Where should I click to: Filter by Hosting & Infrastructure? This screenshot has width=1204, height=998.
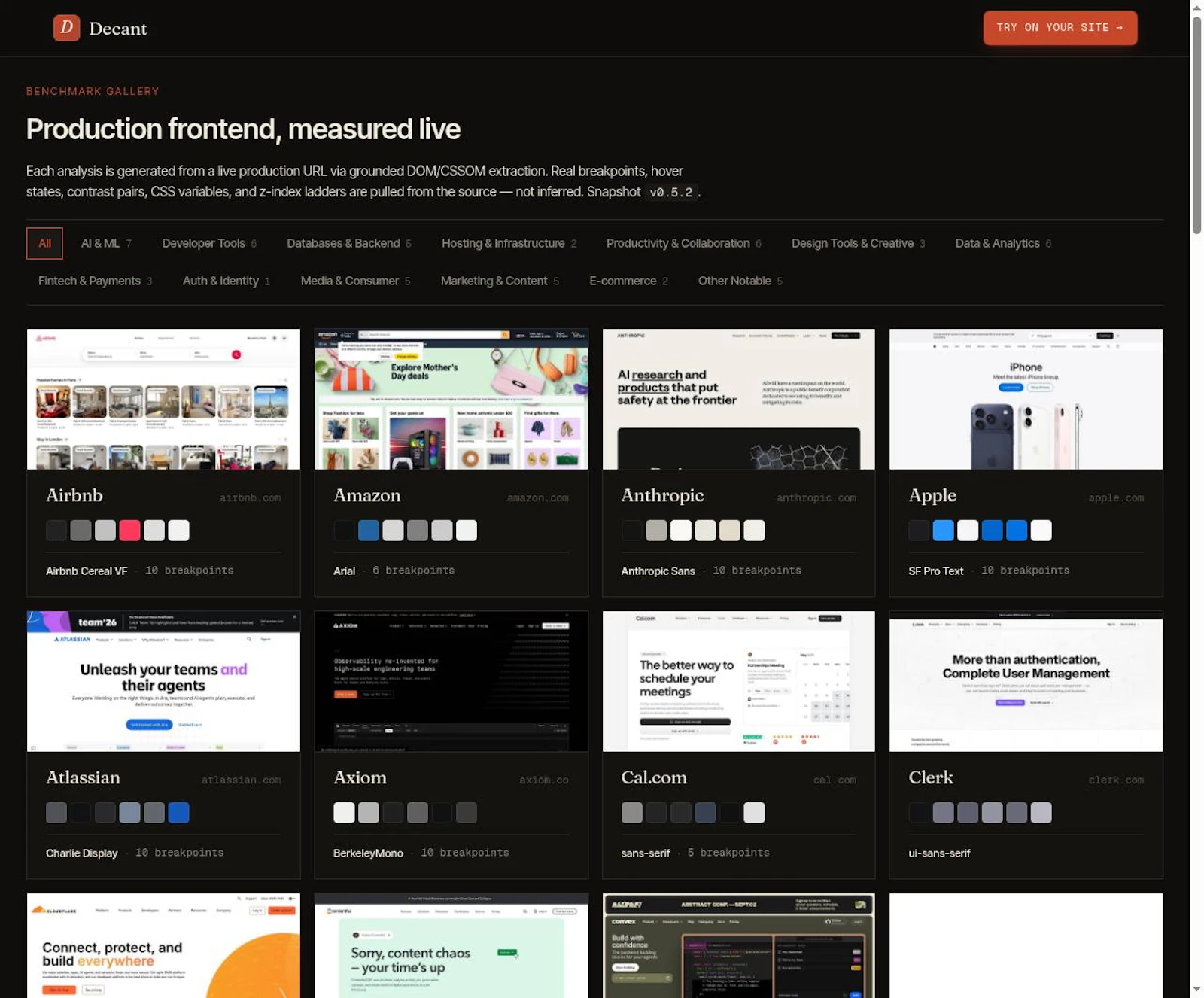(x=509, y=243)
